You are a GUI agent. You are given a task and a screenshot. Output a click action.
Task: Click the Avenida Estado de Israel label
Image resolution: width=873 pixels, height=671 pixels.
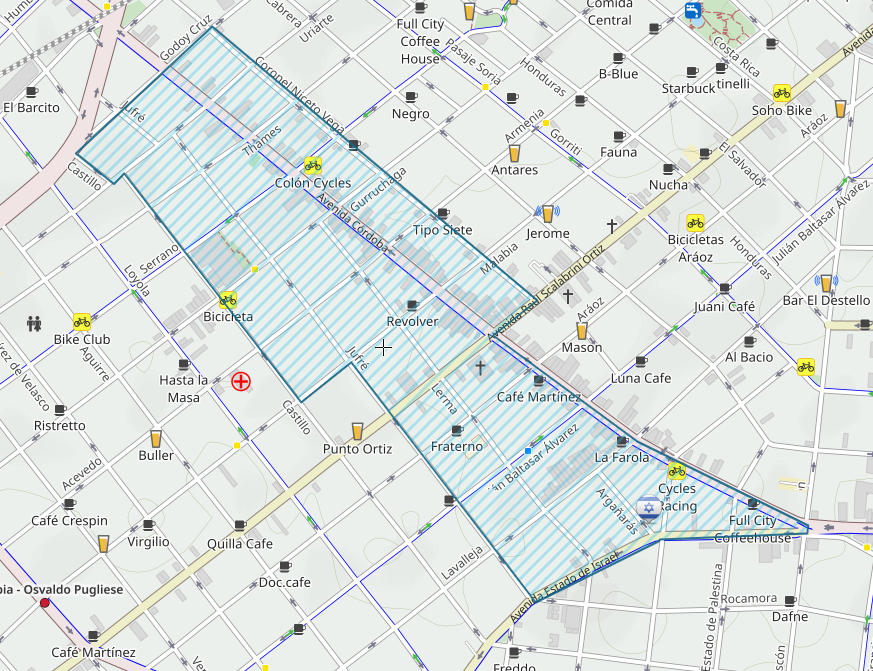pos(563,586)
